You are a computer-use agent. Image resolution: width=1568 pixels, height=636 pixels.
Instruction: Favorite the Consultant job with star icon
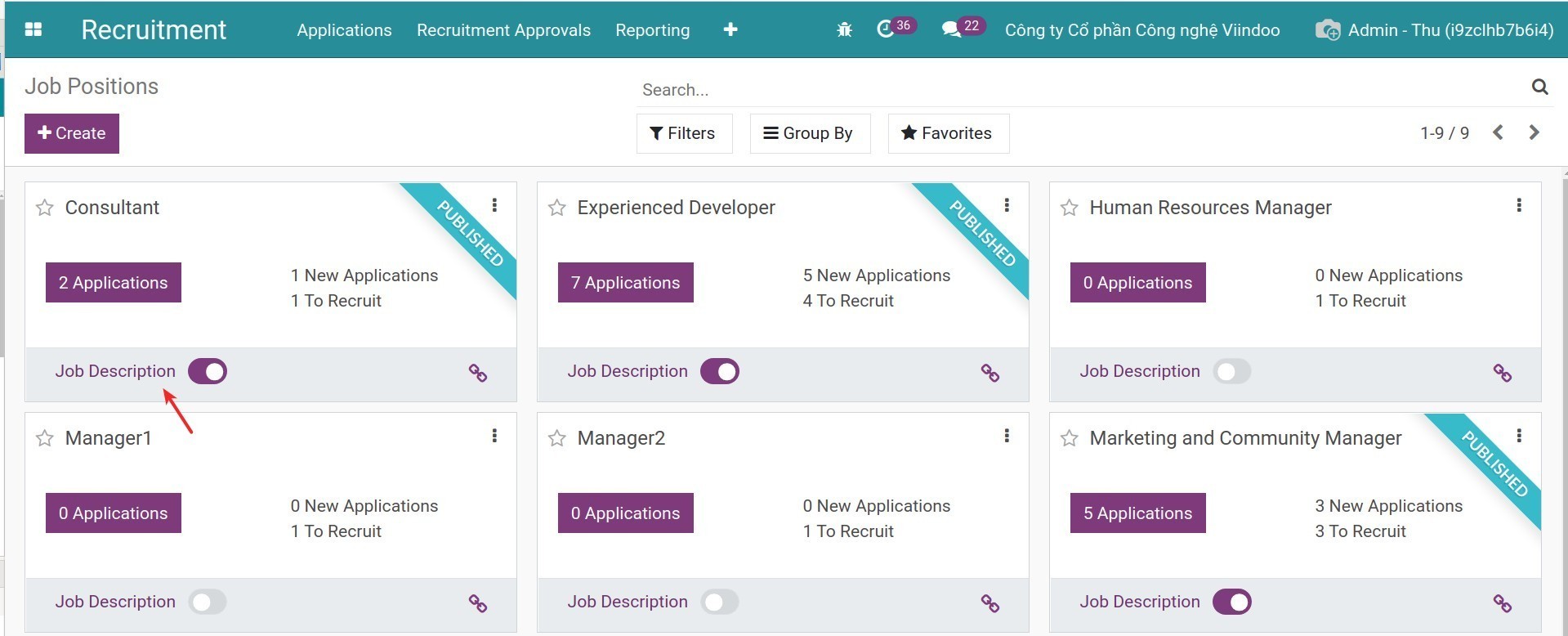(x=45, y=208)
